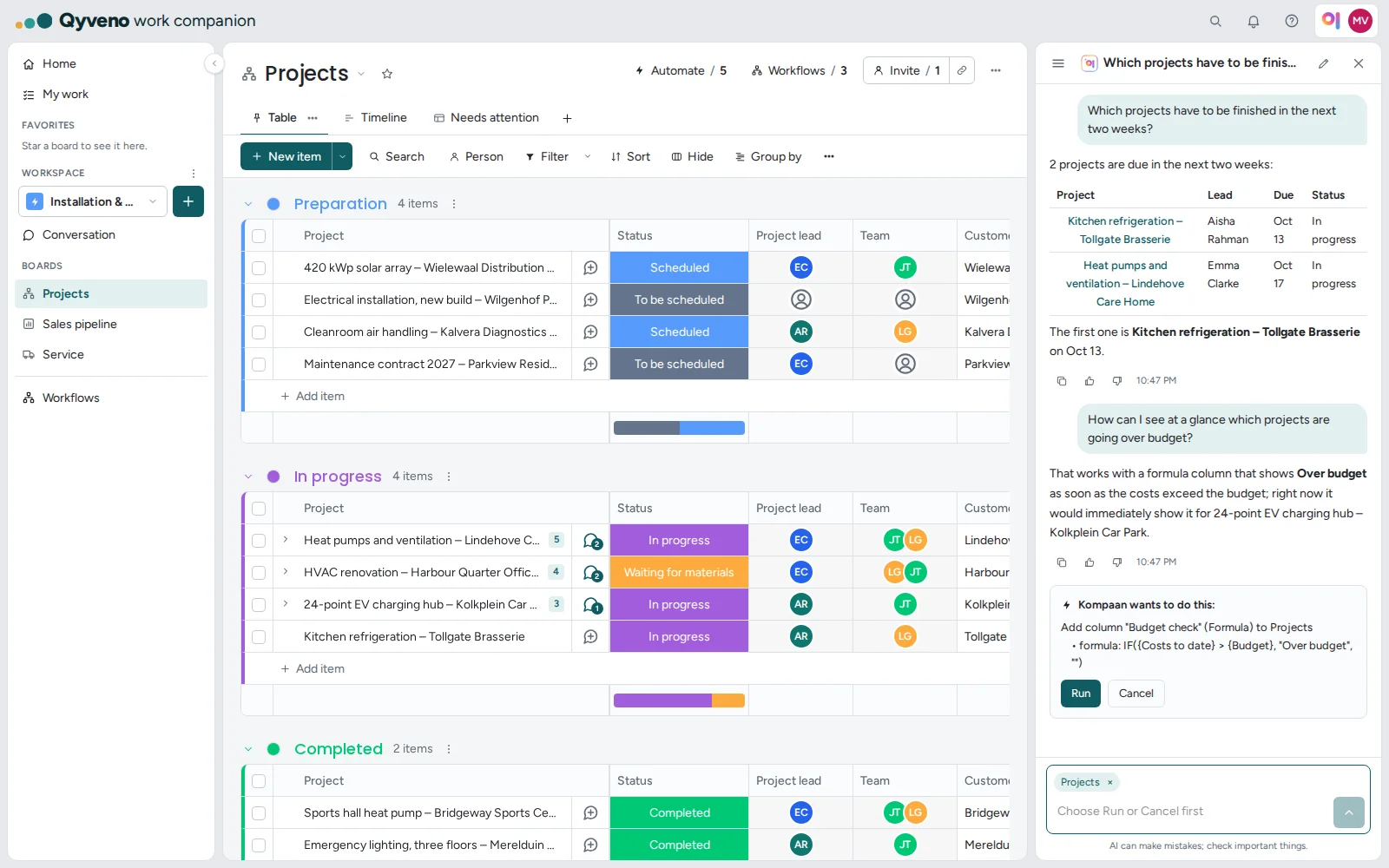Edit the assistant chat title with pencil

1323,63
